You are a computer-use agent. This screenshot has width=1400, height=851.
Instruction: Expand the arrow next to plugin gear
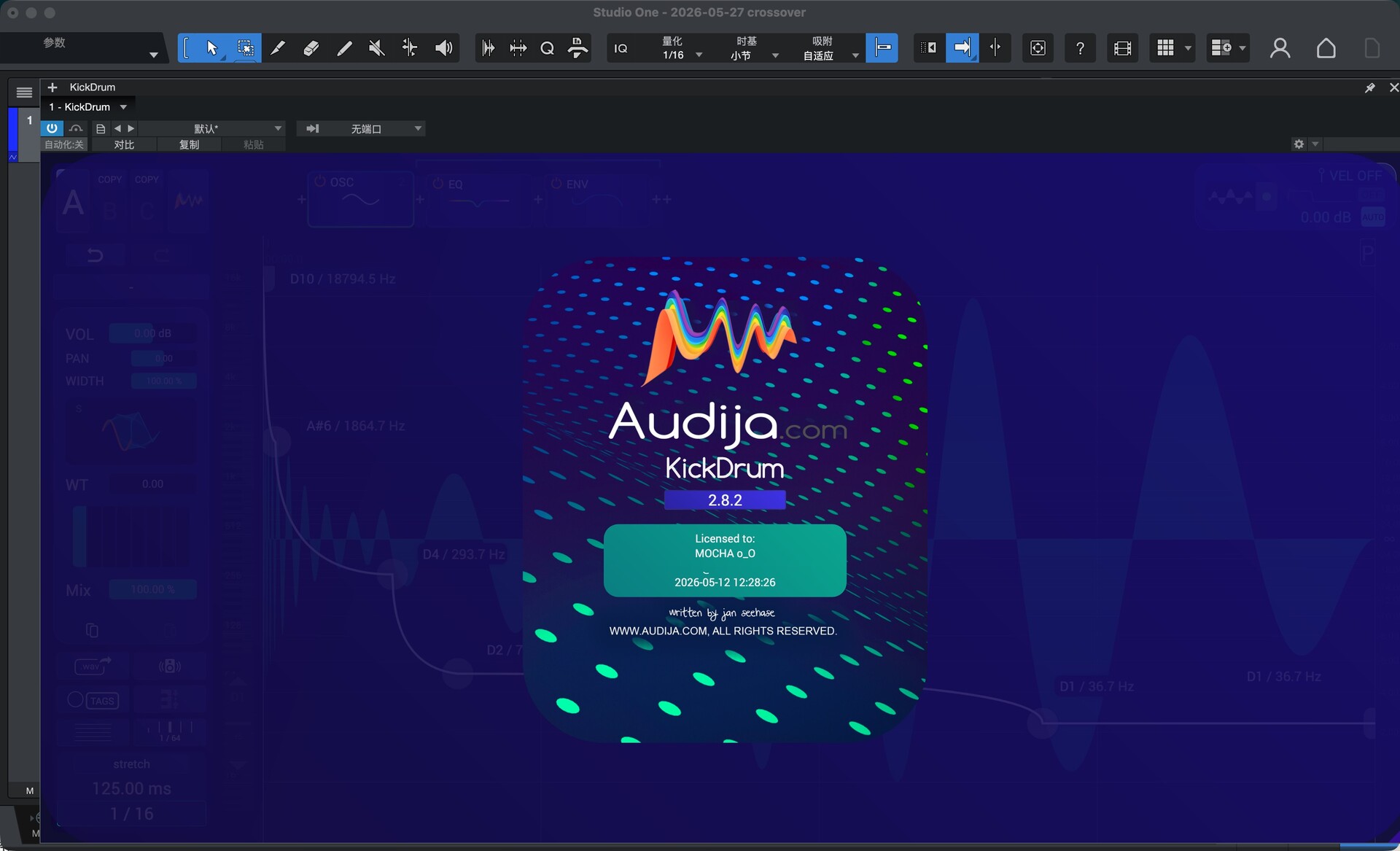1315,144
